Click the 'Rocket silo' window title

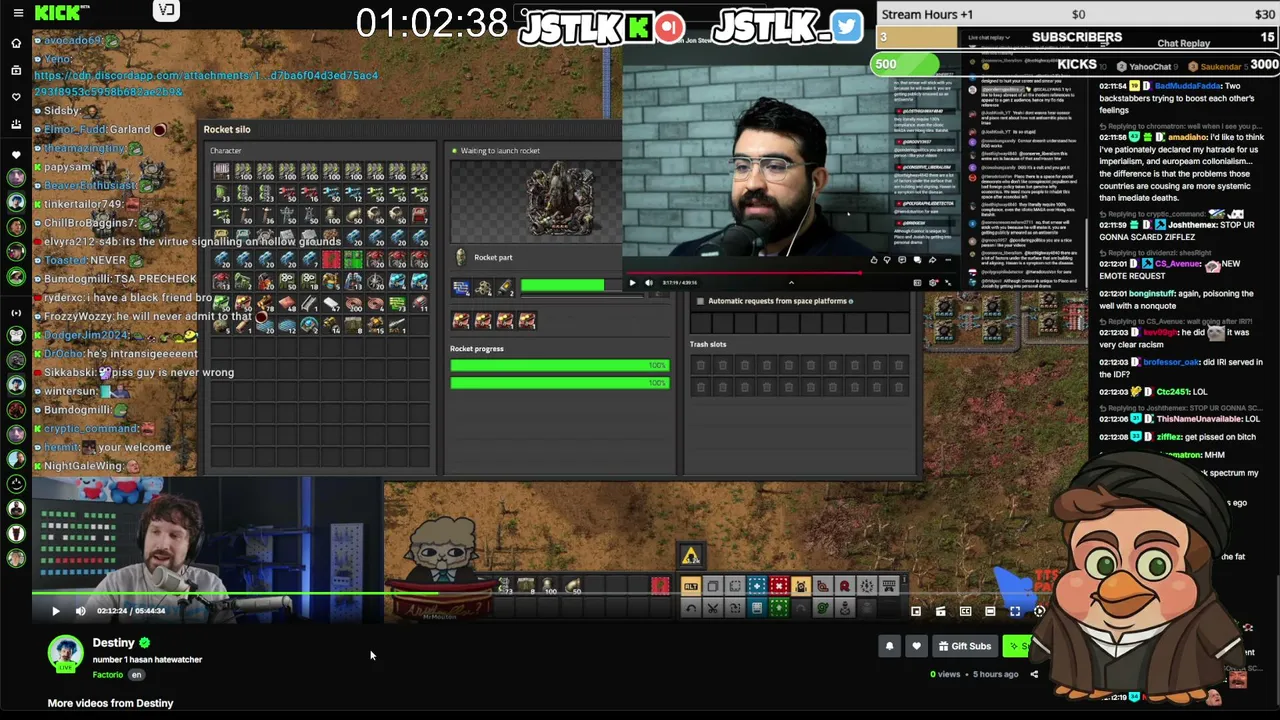[x=227, y=129]
